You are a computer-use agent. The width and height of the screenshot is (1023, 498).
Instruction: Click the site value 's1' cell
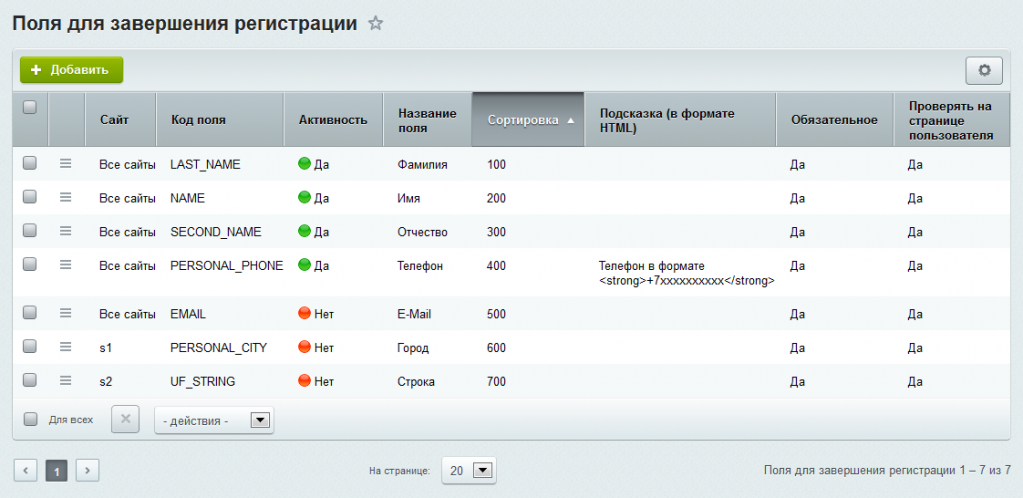(x=106, y=348)
